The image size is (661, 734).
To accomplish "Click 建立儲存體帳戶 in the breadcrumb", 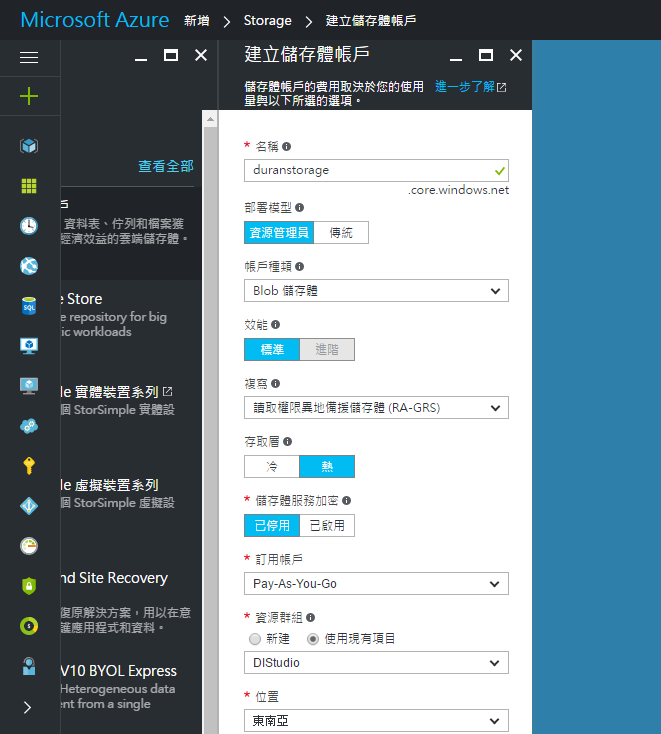I will (371, 21).
